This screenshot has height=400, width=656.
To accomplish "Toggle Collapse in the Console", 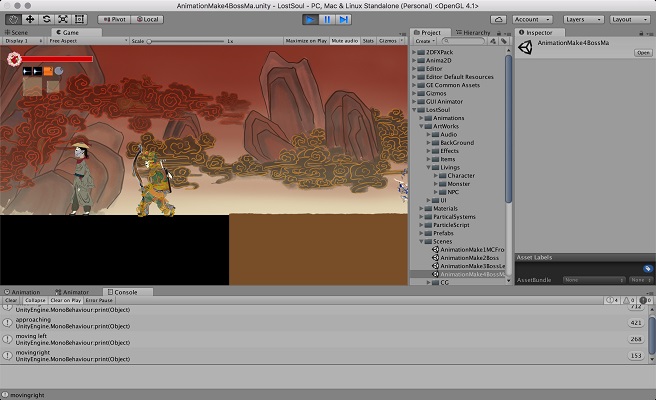I will tap(35, 300).
